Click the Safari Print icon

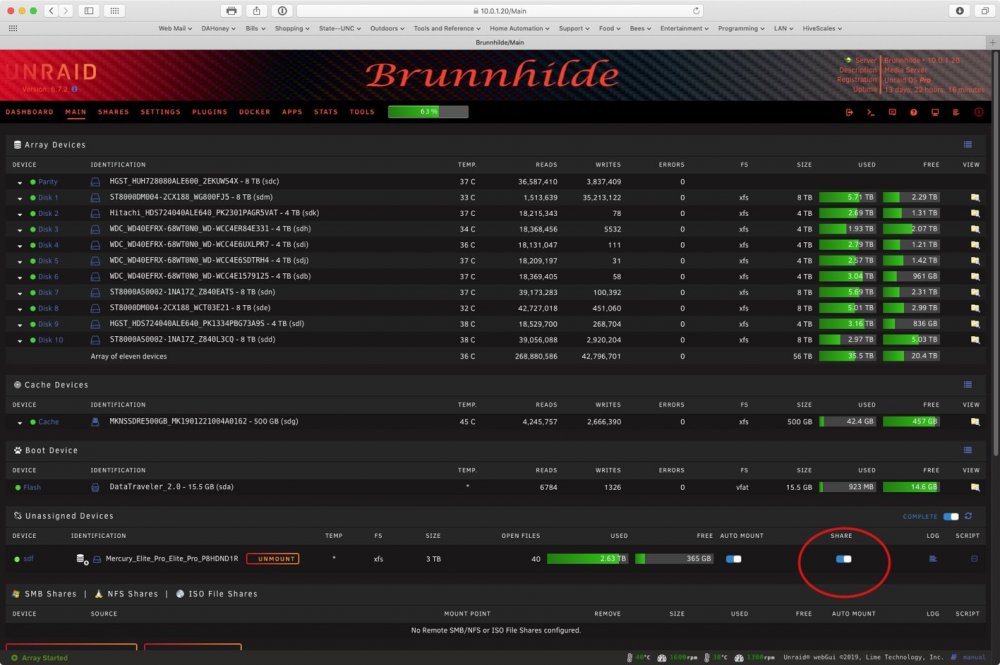click(231, 11)
